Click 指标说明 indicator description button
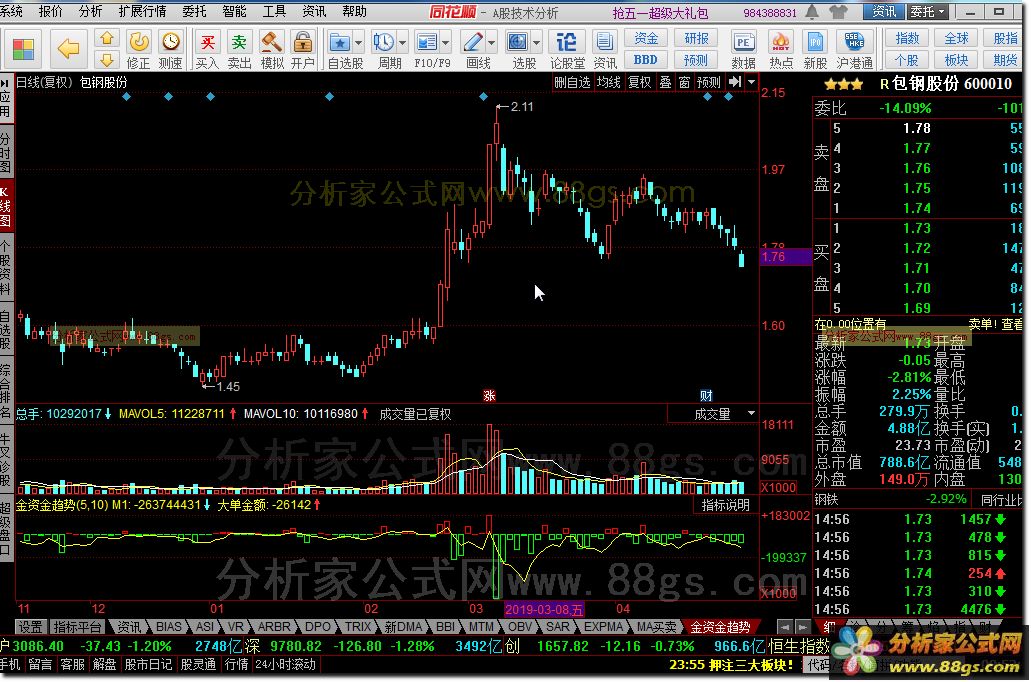Screen dimensions: 1031x682 coord(725,504)
